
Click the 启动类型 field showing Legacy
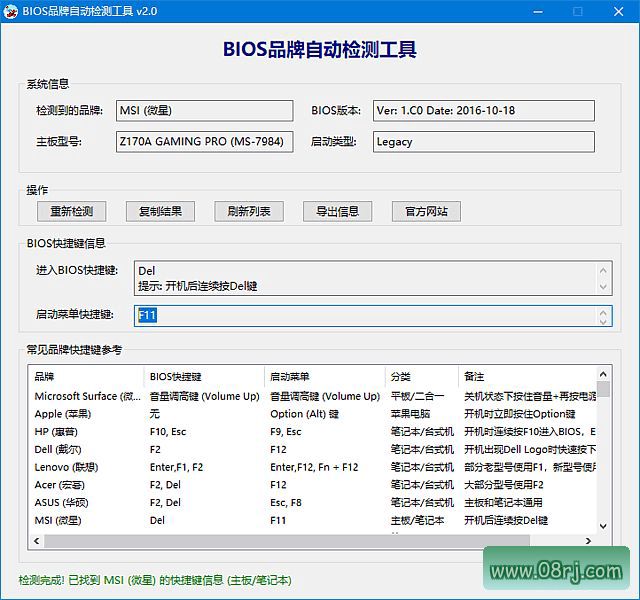484,142
